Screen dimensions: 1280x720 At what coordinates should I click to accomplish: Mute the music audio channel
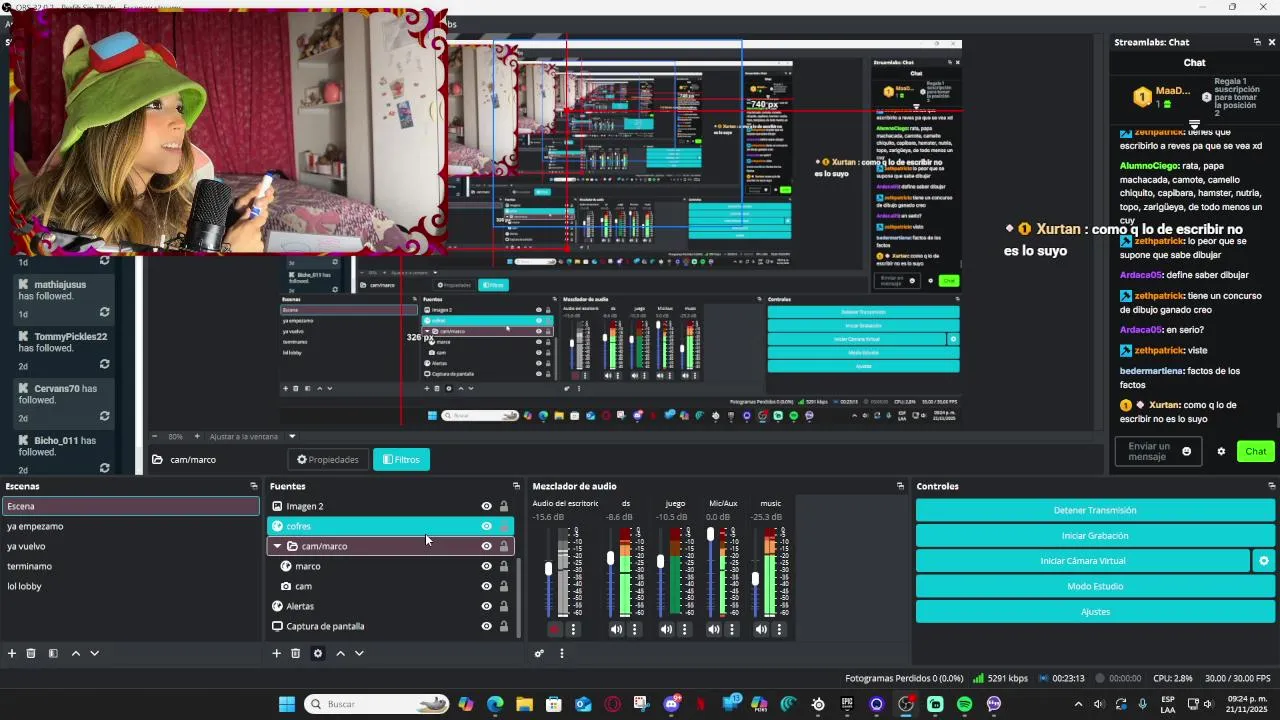pyautogui.click(x=761, y=629)
